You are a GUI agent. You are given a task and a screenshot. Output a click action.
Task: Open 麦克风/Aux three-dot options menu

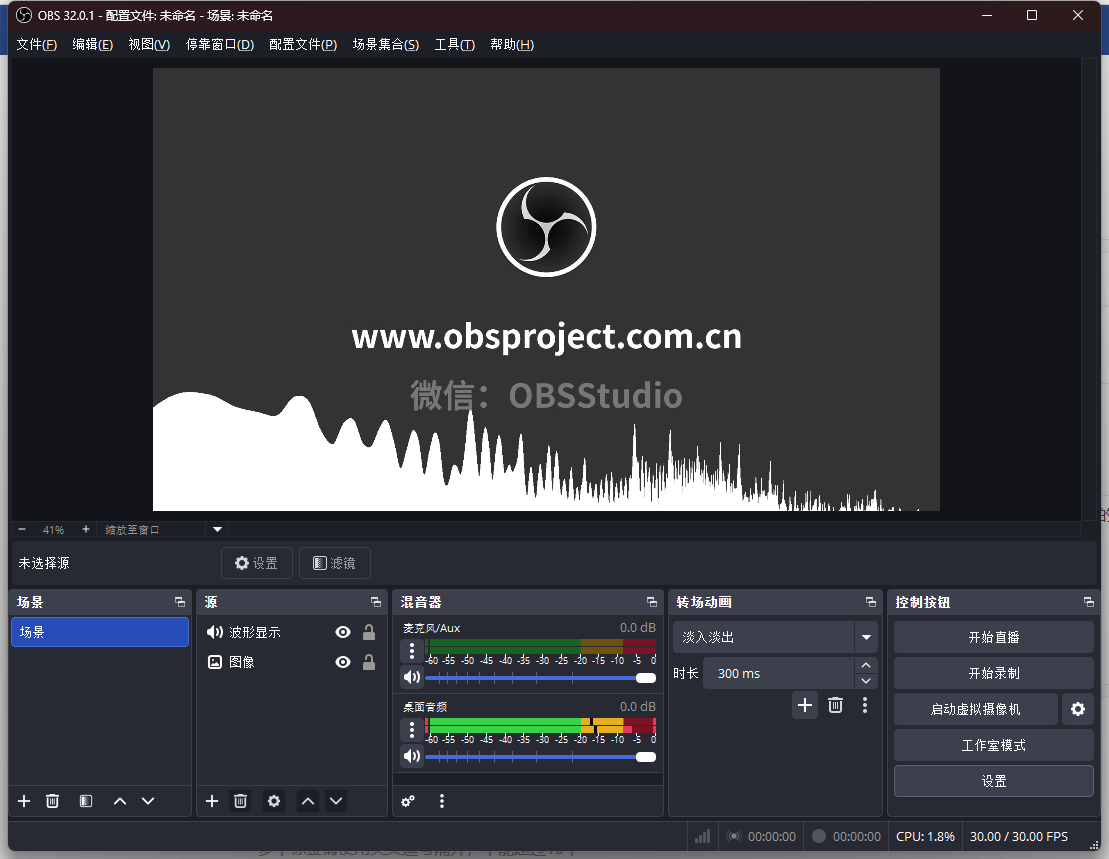(412, 651)
